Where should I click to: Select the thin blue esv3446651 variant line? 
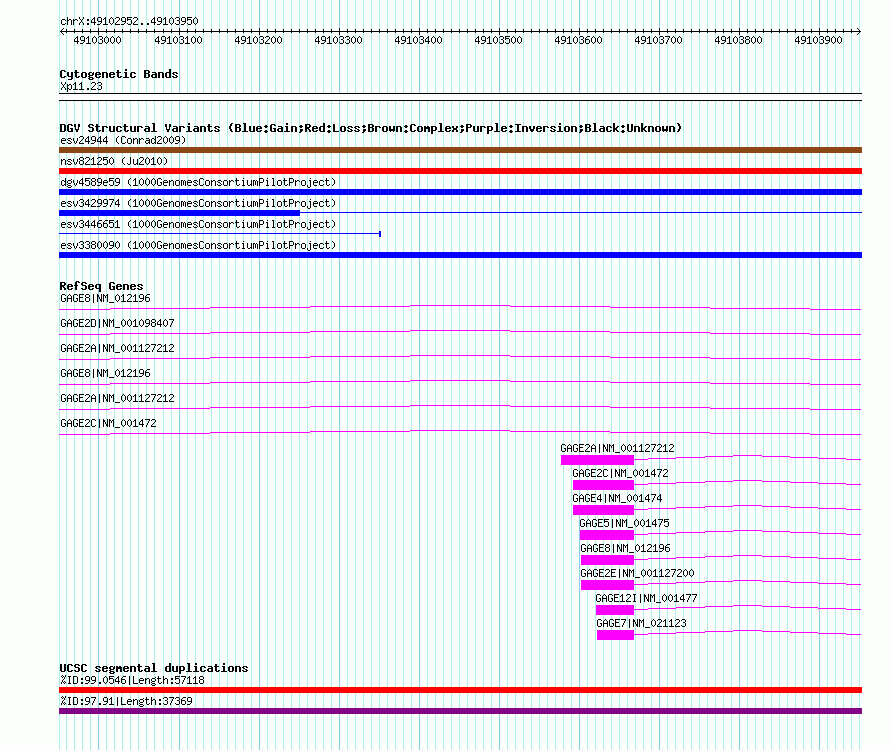coord(220,233)
